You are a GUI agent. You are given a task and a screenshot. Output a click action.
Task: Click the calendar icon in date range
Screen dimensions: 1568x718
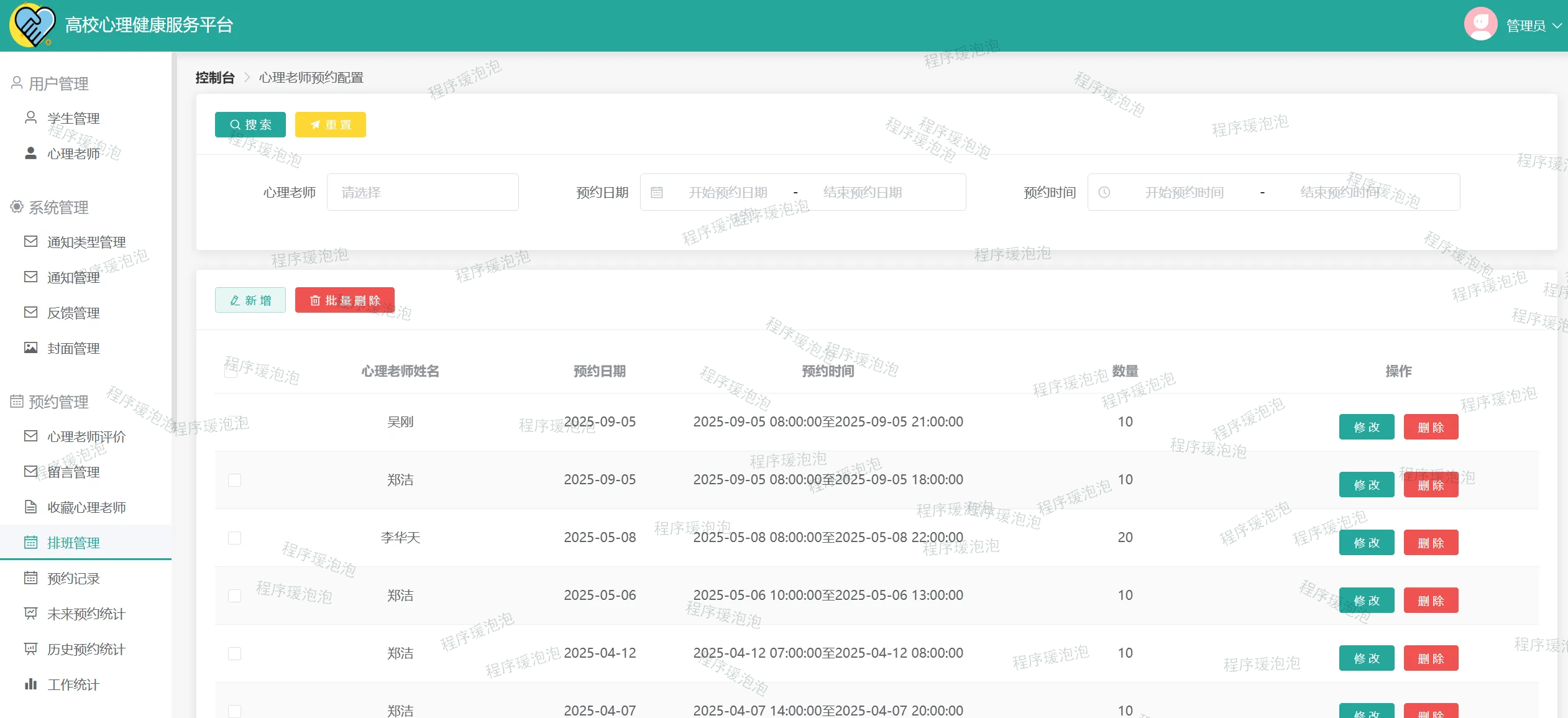tap(657, 193)
